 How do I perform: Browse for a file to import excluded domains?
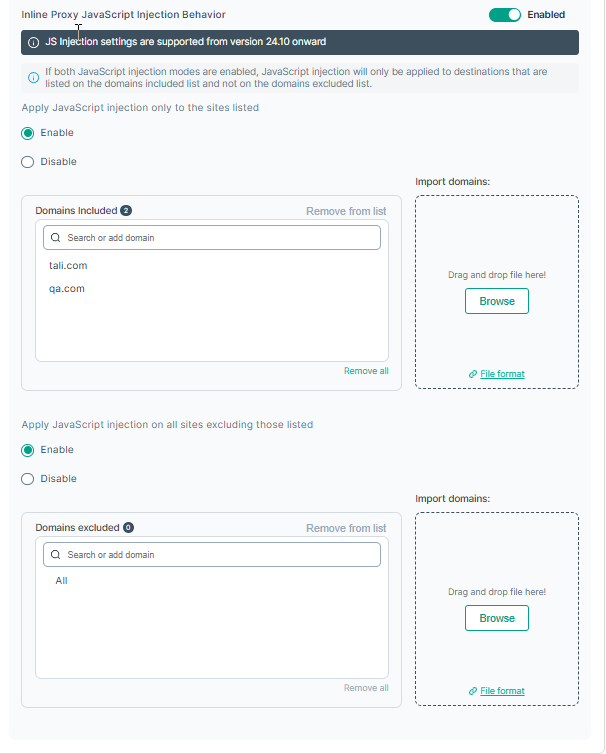[x=497, y=618]
